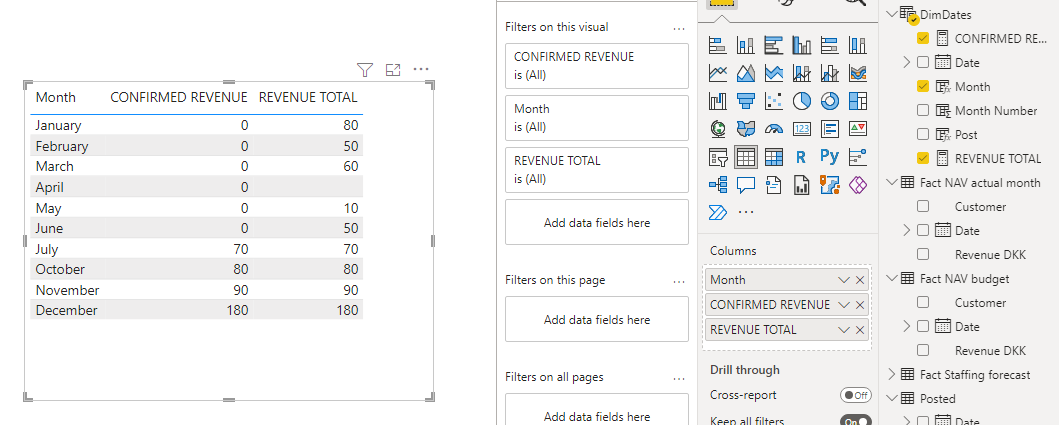Select the clustered bar chart visual
1059x425 pixels.
tap(773, 45)
